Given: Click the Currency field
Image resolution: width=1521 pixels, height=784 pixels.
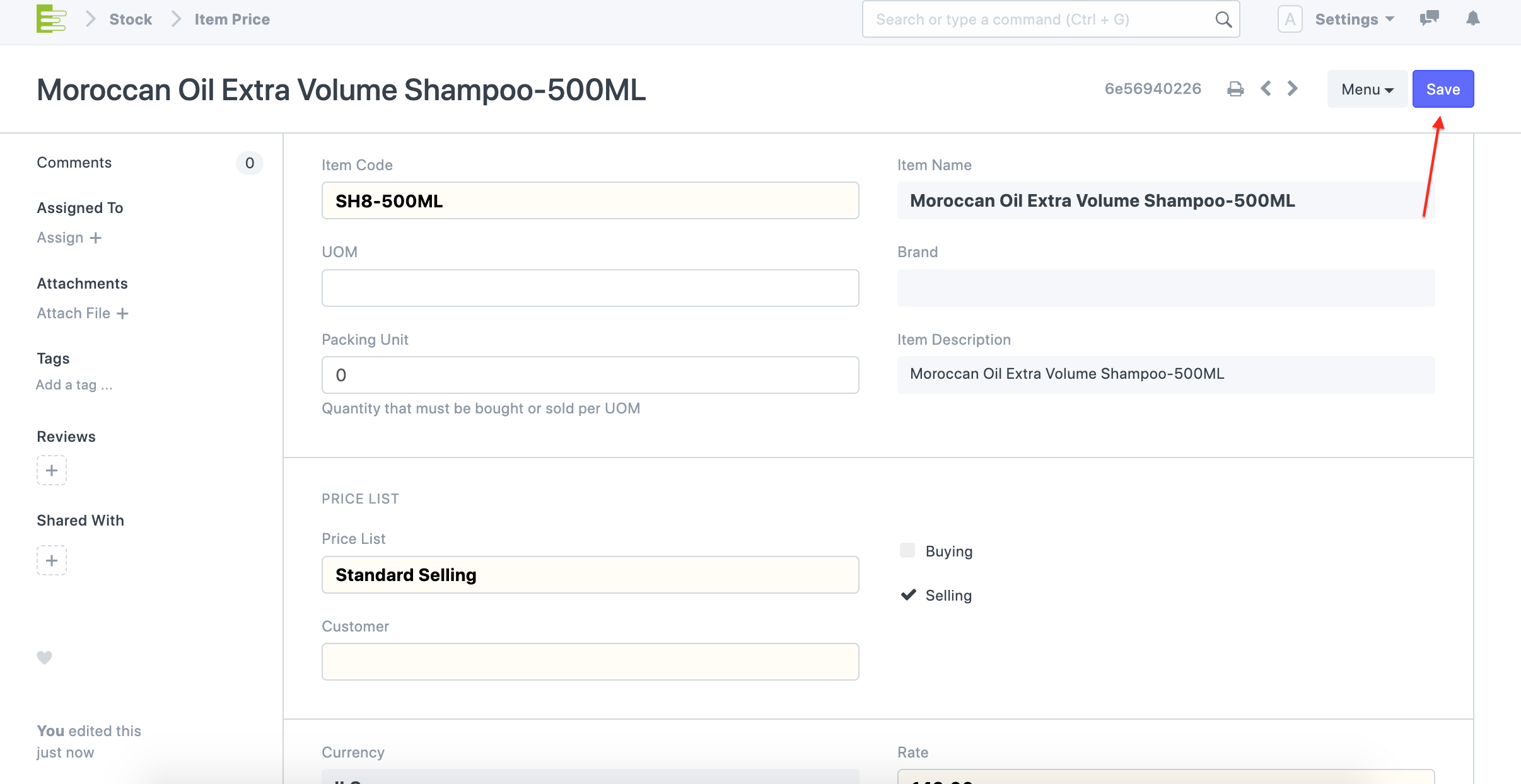Looking at the screenshot, I should [590, 776].
